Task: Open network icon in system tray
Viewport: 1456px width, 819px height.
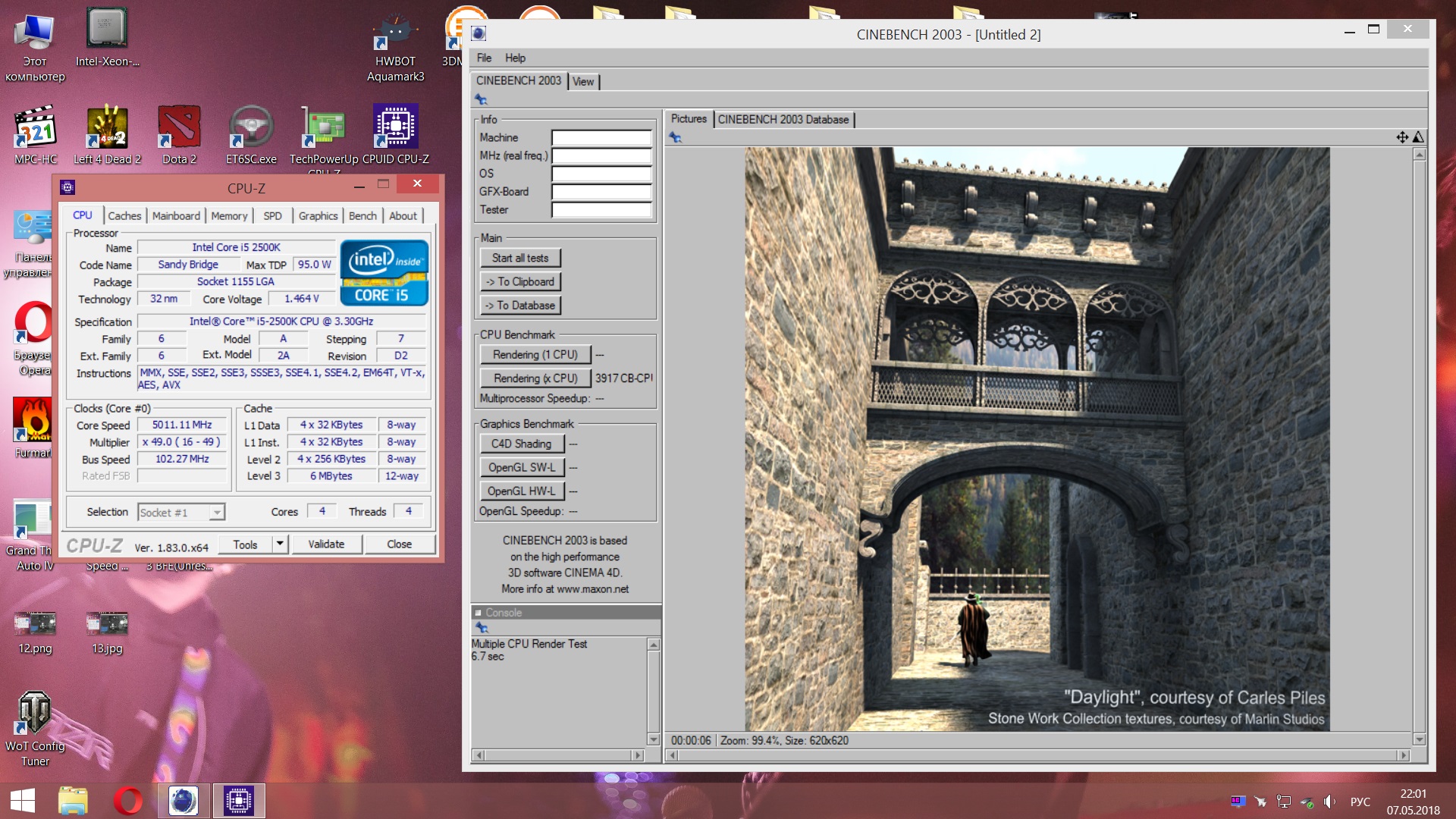Action: (1284, 802)
